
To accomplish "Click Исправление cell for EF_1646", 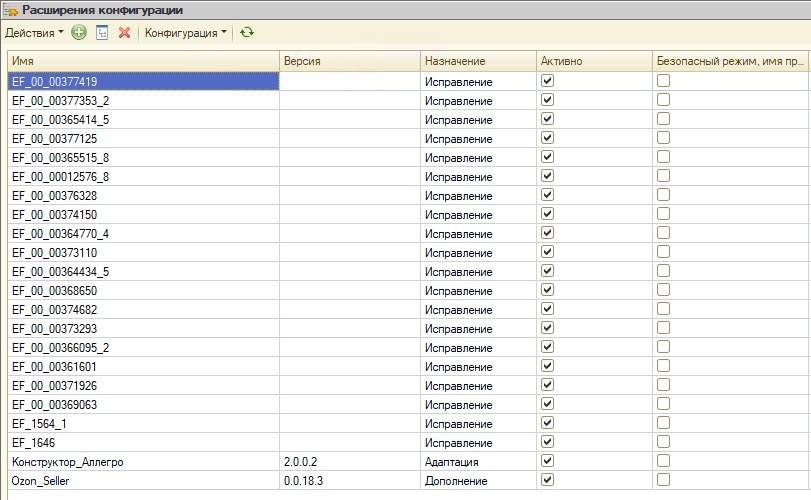I will 478,443.
